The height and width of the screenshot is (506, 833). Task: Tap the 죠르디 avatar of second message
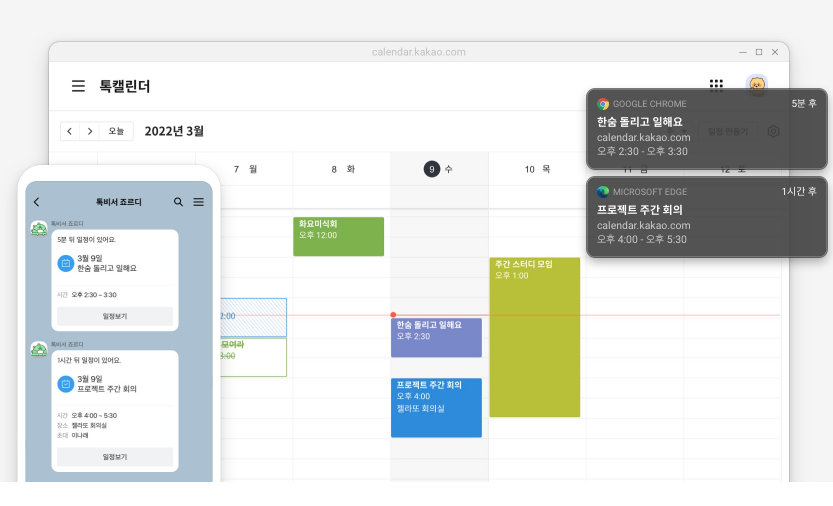39,349
